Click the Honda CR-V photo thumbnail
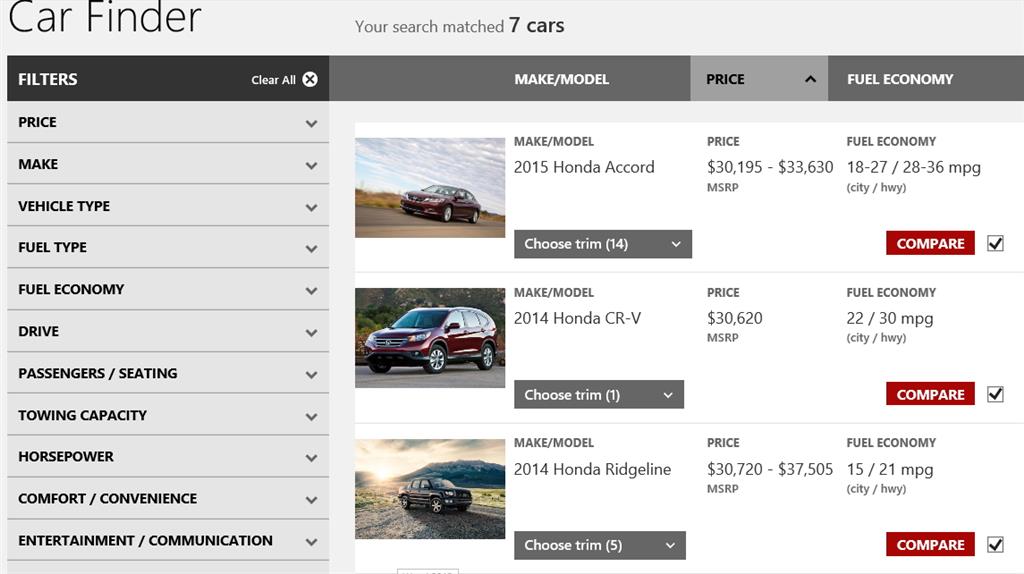1024x574 pixels. pyautogui.click(x=430, y=338)
